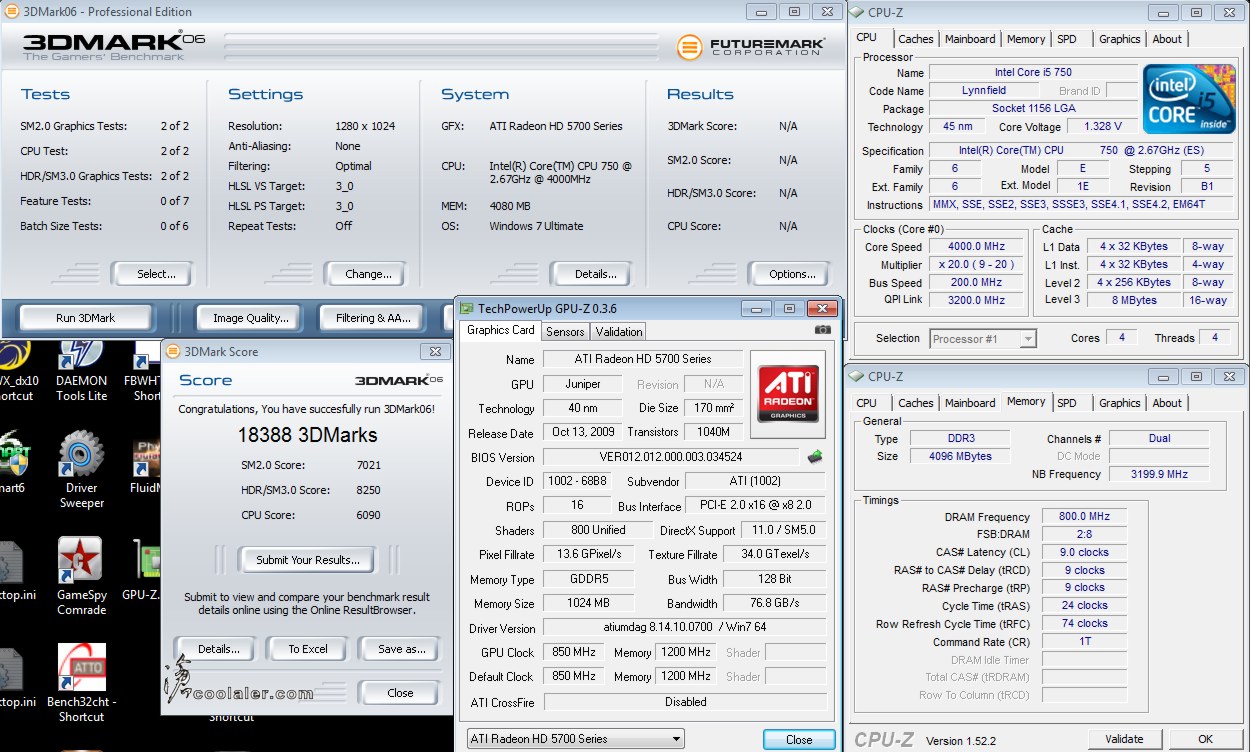The image size is (1250, 752).
Task: Click Close button in 3DMark Score dialog
Action: 400,693
